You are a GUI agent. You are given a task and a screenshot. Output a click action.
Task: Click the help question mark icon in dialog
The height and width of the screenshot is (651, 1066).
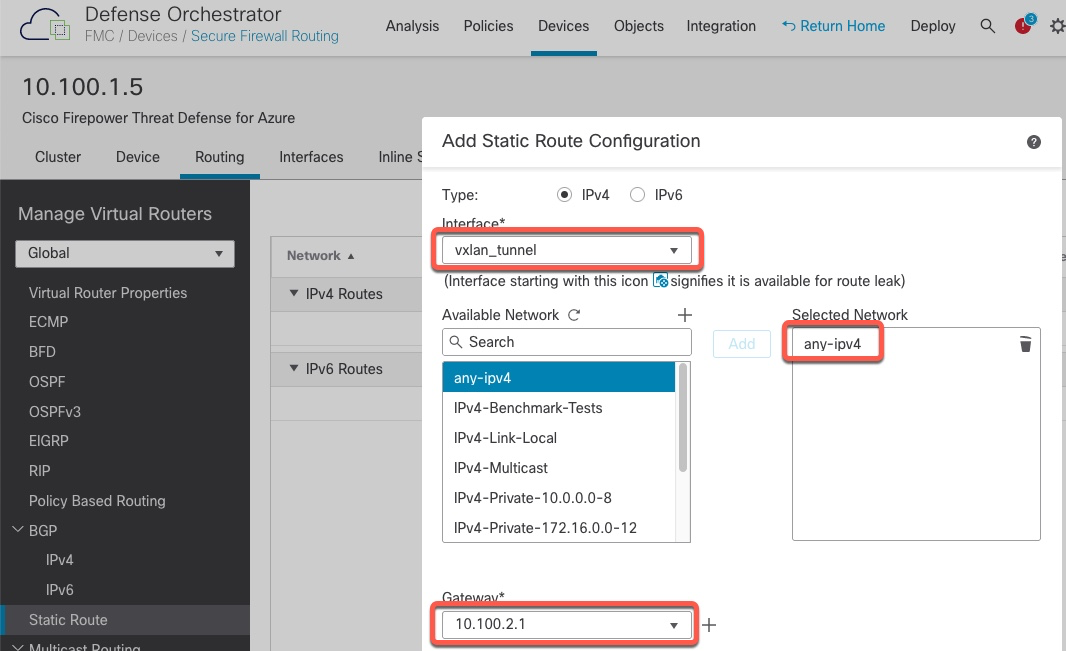click(1033, 141)
